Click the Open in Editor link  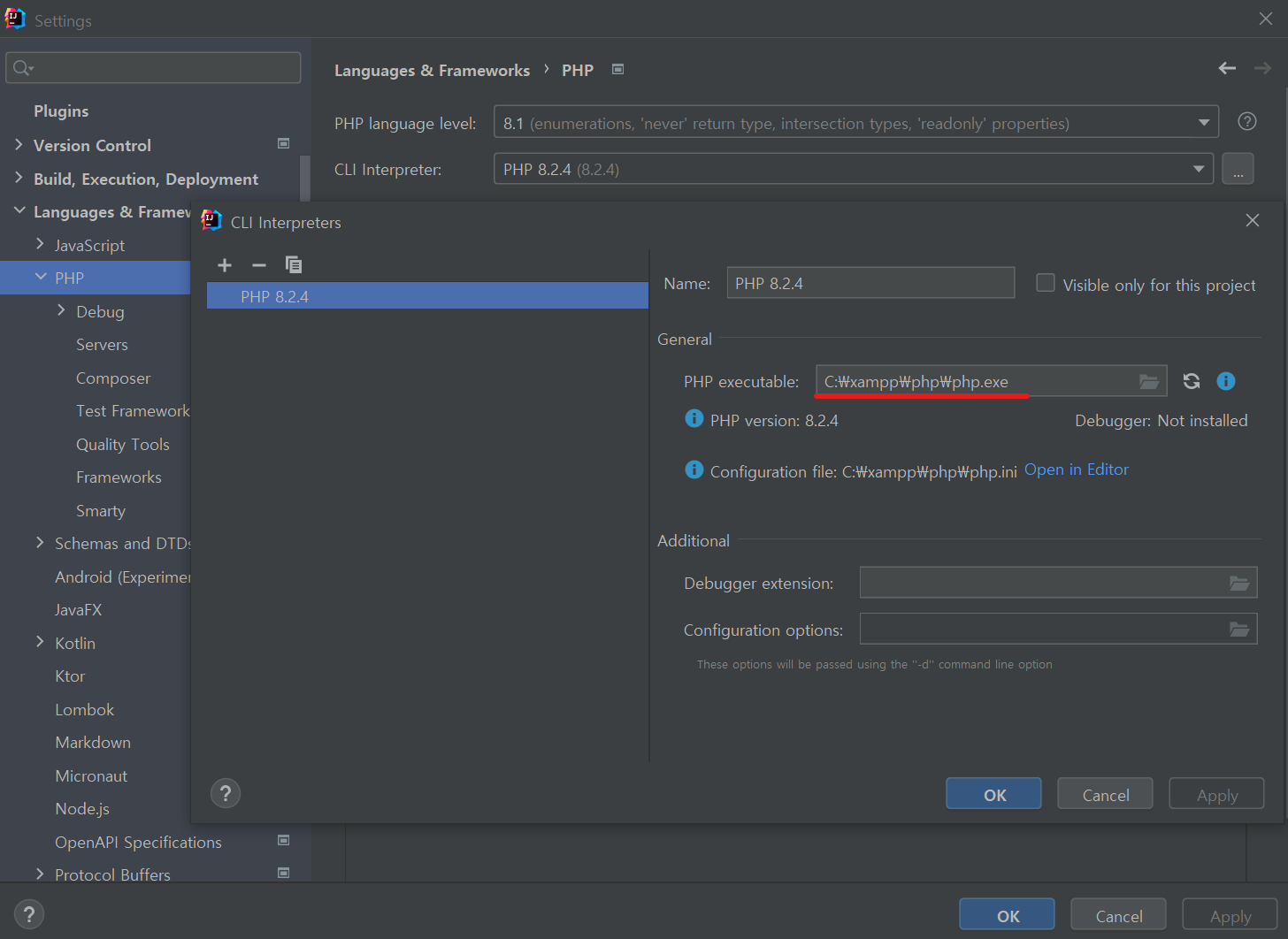pyautogui.click(x=1077, y=469)
